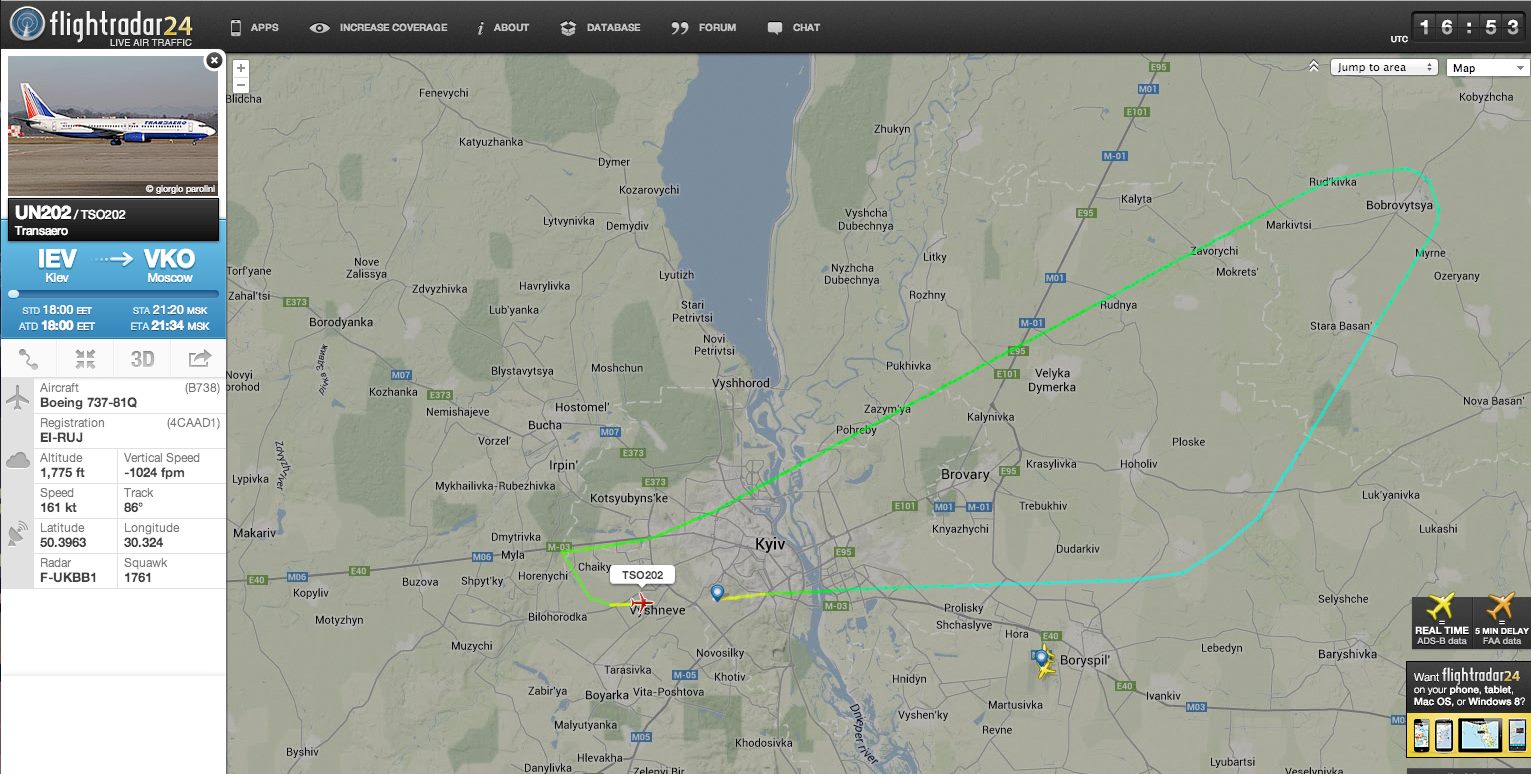Click the flight route icon
Viewport: 1531px width, 774px height.
[29, 358]
